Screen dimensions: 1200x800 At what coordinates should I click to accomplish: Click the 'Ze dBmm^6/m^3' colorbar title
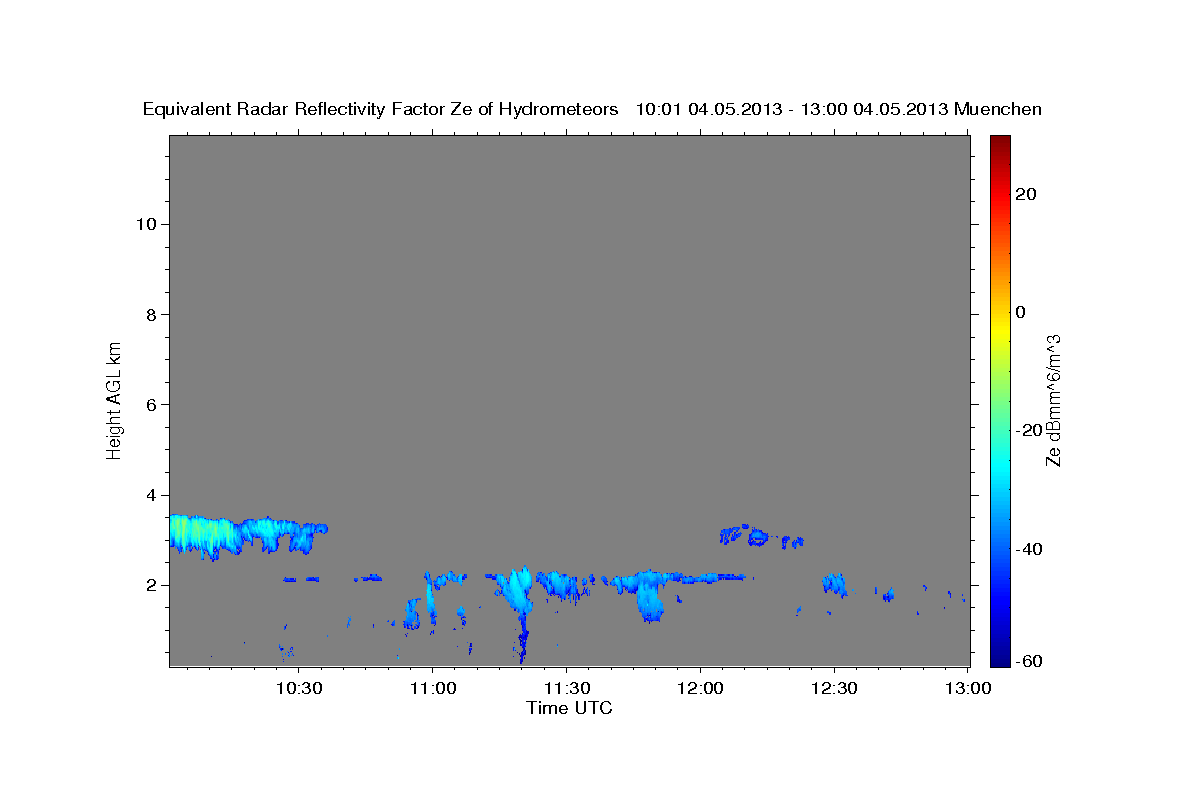1053,400
